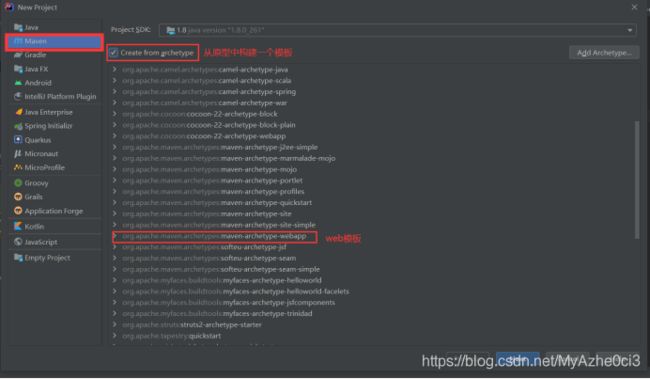Viewport: 650px width, 379px height.
Task: Expand camel-archetype-spring node
Action: click(x=114, y=92)
